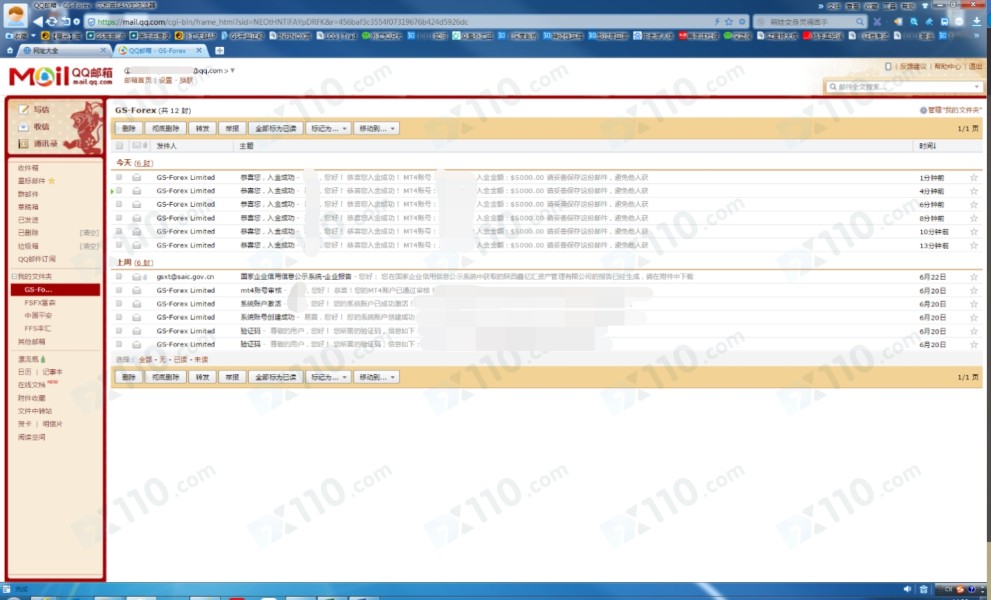
Task: Click the top toolbar 删除 button
Action: click(x=129, y=128)
